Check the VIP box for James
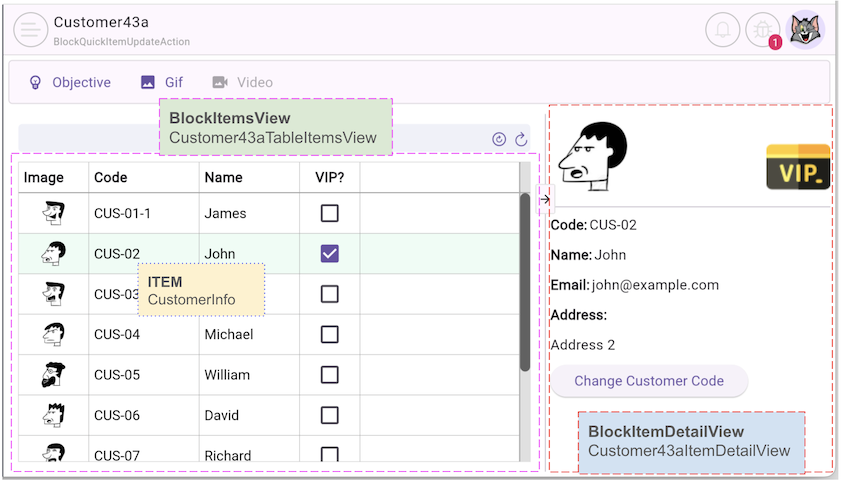The image size is (841, 480). (x=329, y=213)
